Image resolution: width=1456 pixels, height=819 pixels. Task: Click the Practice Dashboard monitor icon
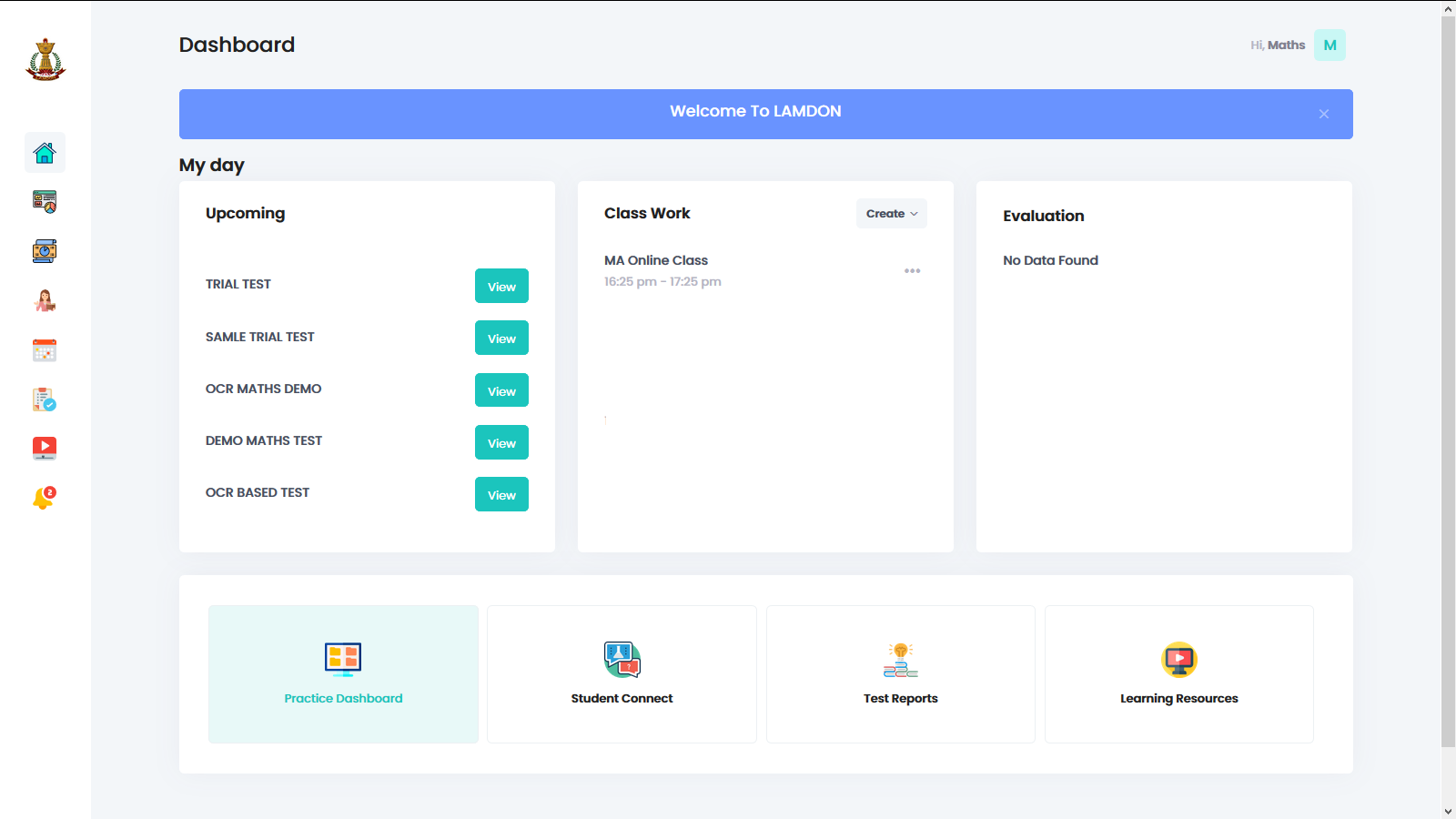coord(343,659)
